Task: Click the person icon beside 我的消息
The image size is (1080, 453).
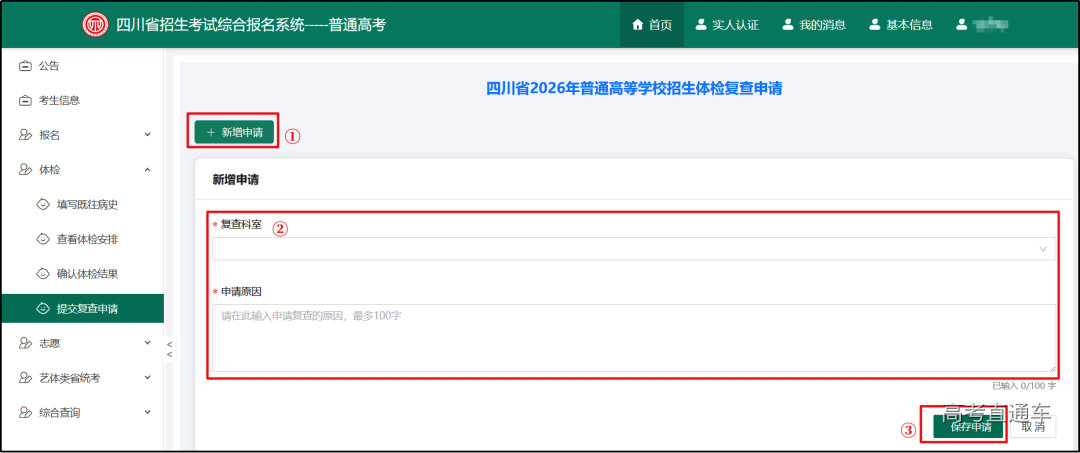Action: pos(788,25)
